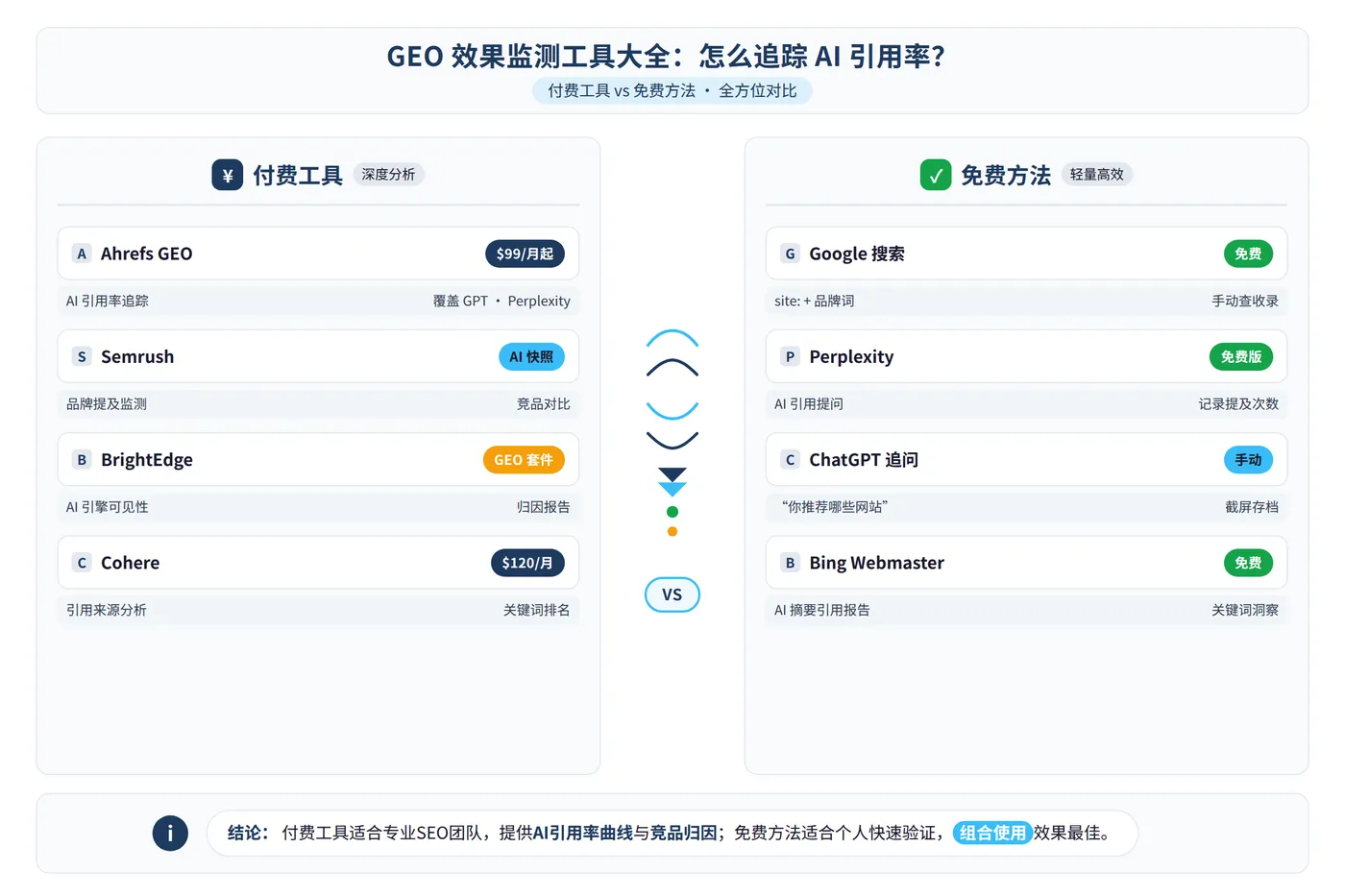
Task: Click the 深度分析 tag
Action: coord(388,174)
